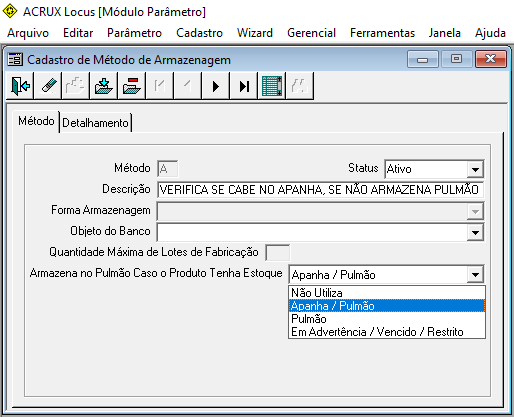Viewport: 514px width, 417px height.
Task: Open the Arquivo menu
Action: (28, 33)
